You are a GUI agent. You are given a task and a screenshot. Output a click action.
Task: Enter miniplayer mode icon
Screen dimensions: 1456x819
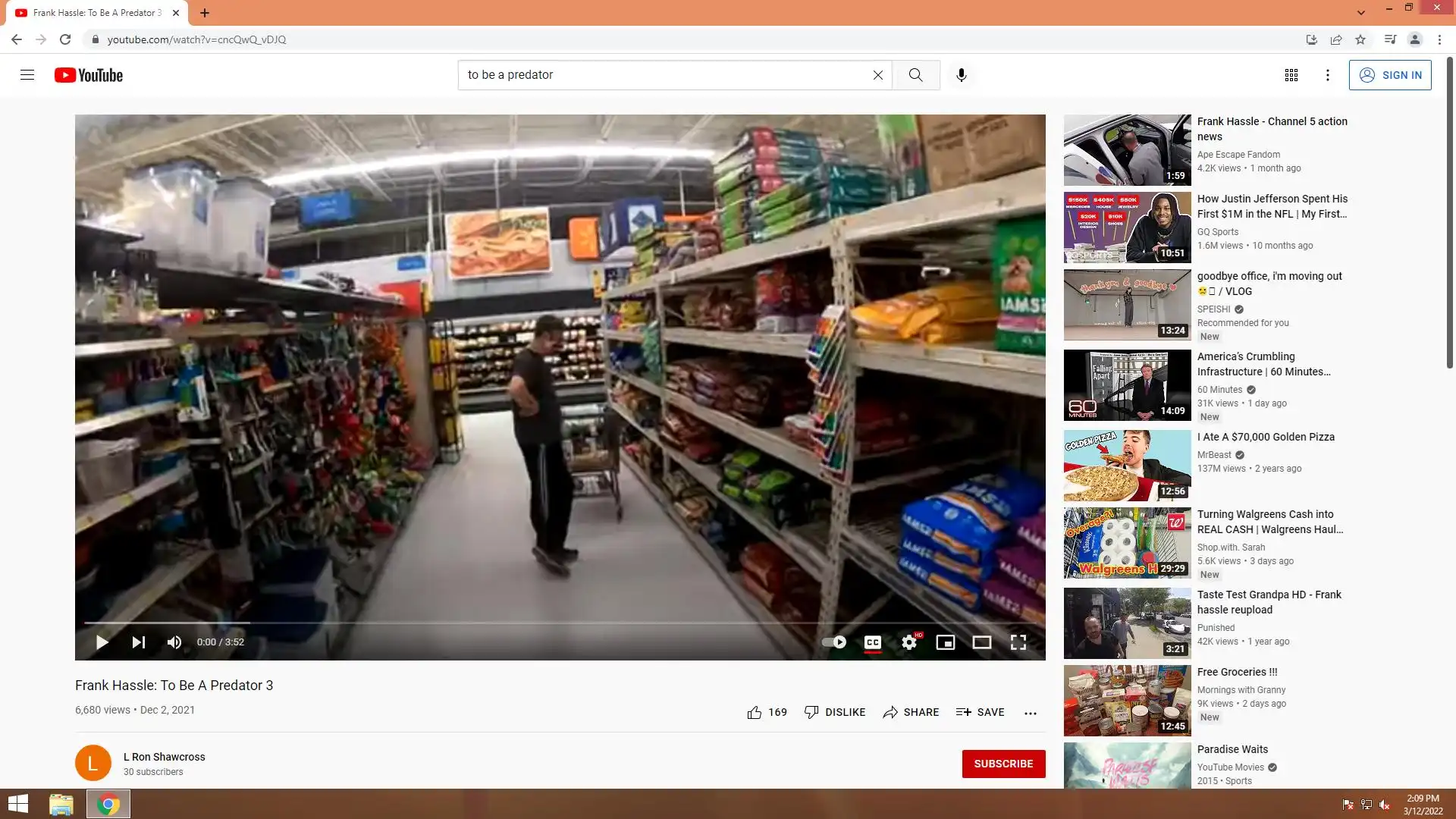[x=946, y=642]
